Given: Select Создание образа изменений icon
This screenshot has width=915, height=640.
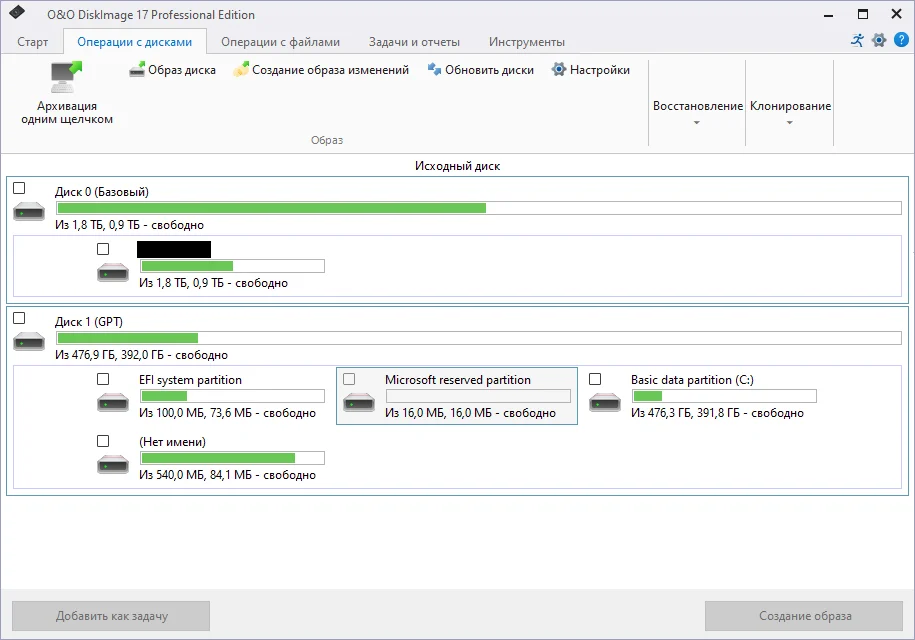Looking at the screenshot, I should pyautogui.click(x=241, y=70).
